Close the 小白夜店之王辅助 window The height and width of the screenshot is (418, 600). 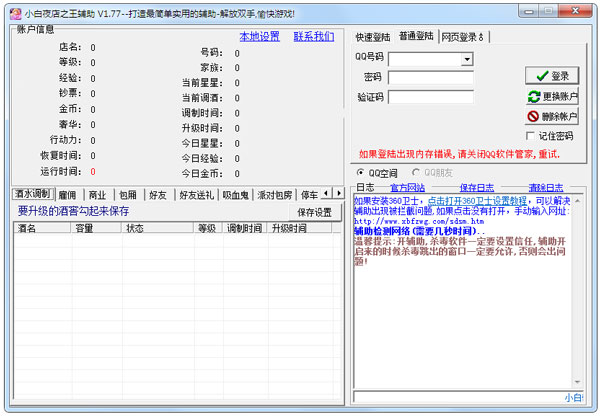pos(575,11)
